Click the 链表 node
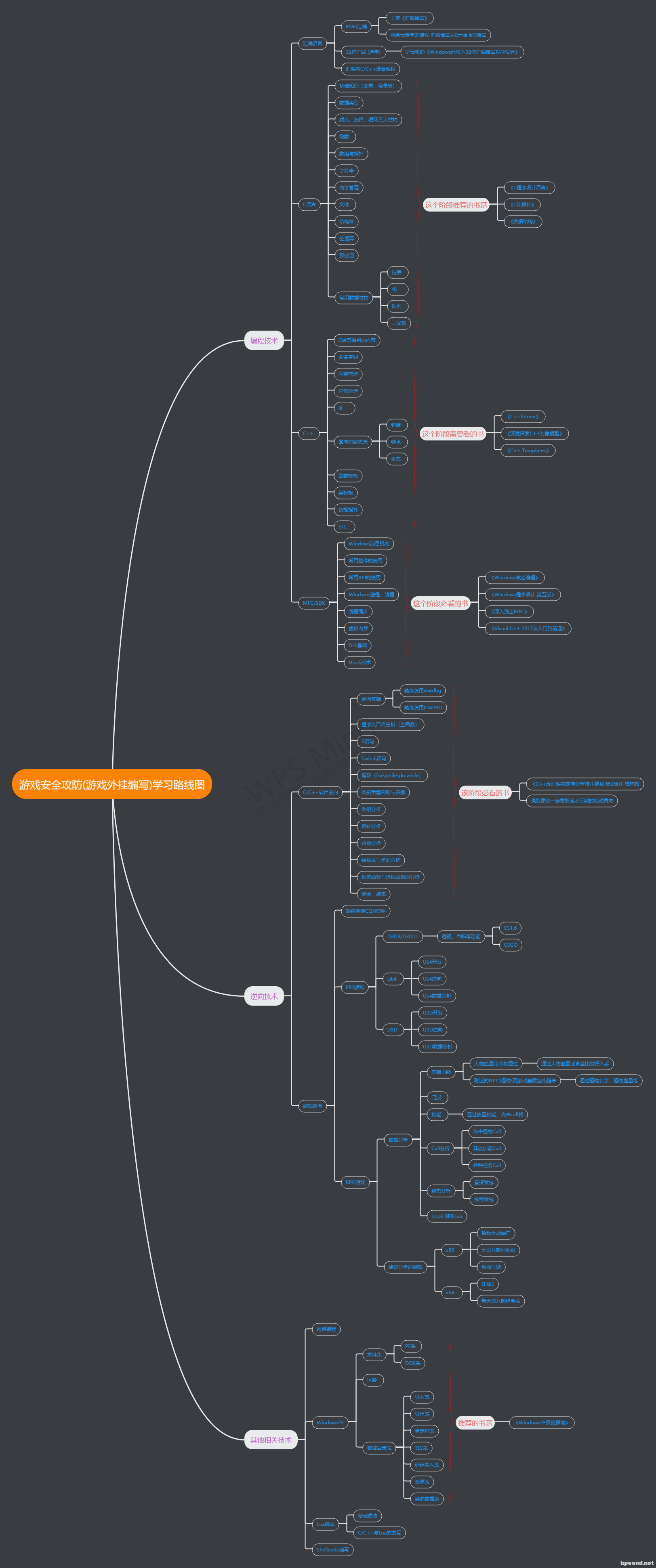 coord(397,272)
